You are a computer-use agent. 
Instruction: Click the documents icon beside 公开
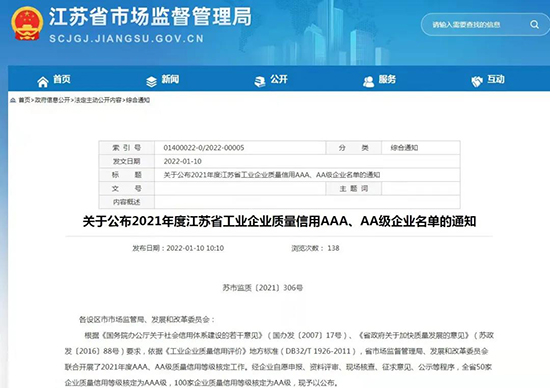pyautogui.click(x=260, y=82)
